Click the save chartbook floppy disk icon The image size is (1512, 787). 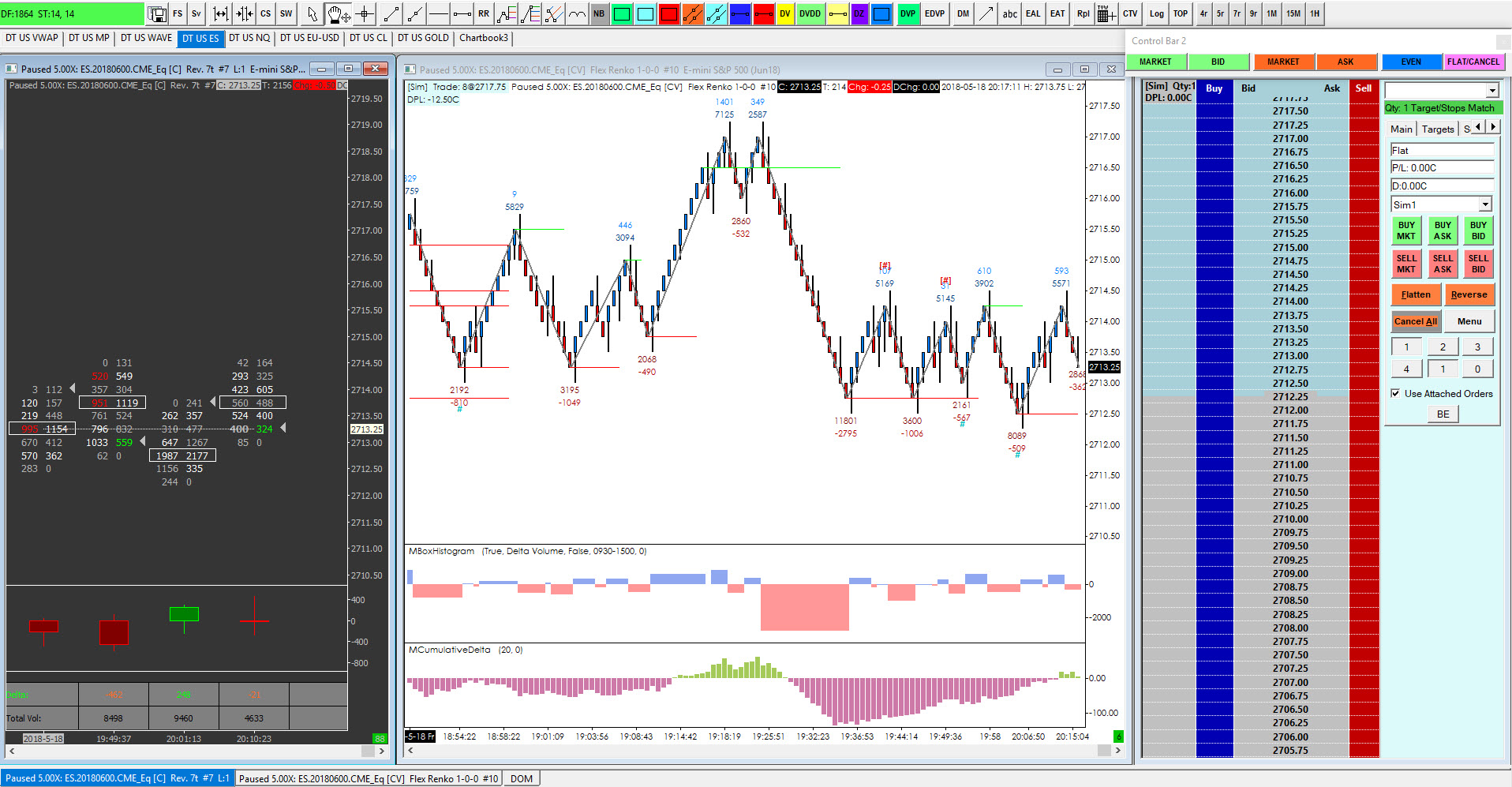tap(157, 13)
